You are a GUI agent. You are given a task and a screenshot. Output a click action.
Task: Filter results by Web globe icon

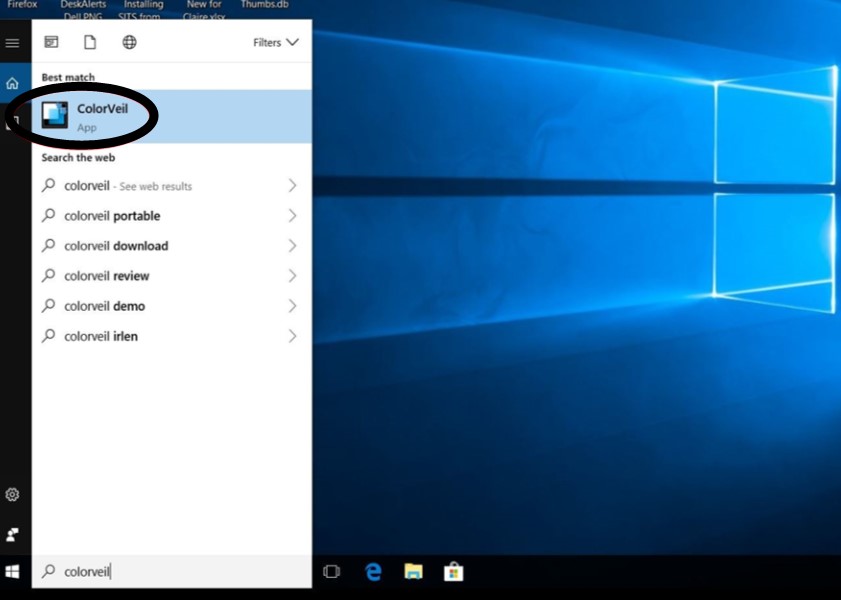point(129,42)
